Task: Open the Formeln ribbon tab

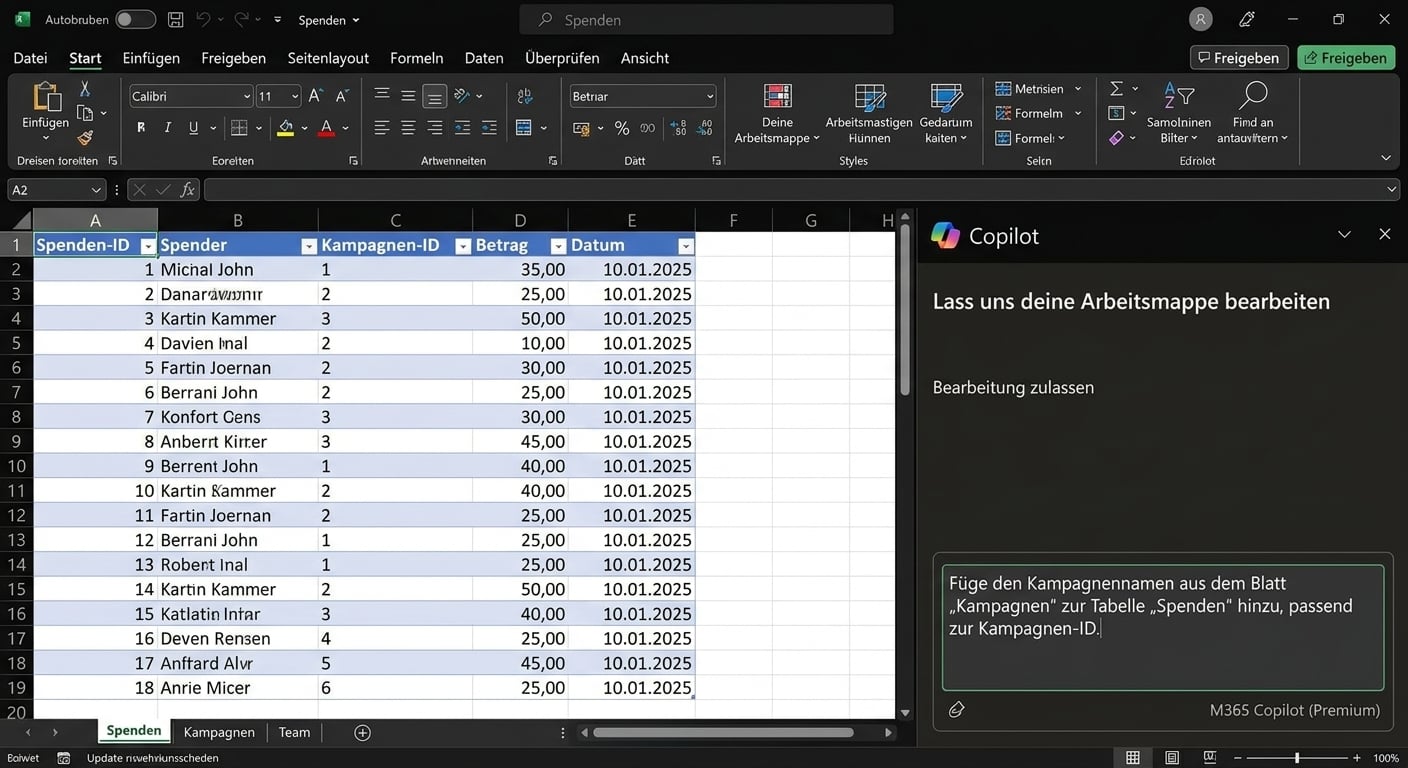Action: (x=416, y=58)
